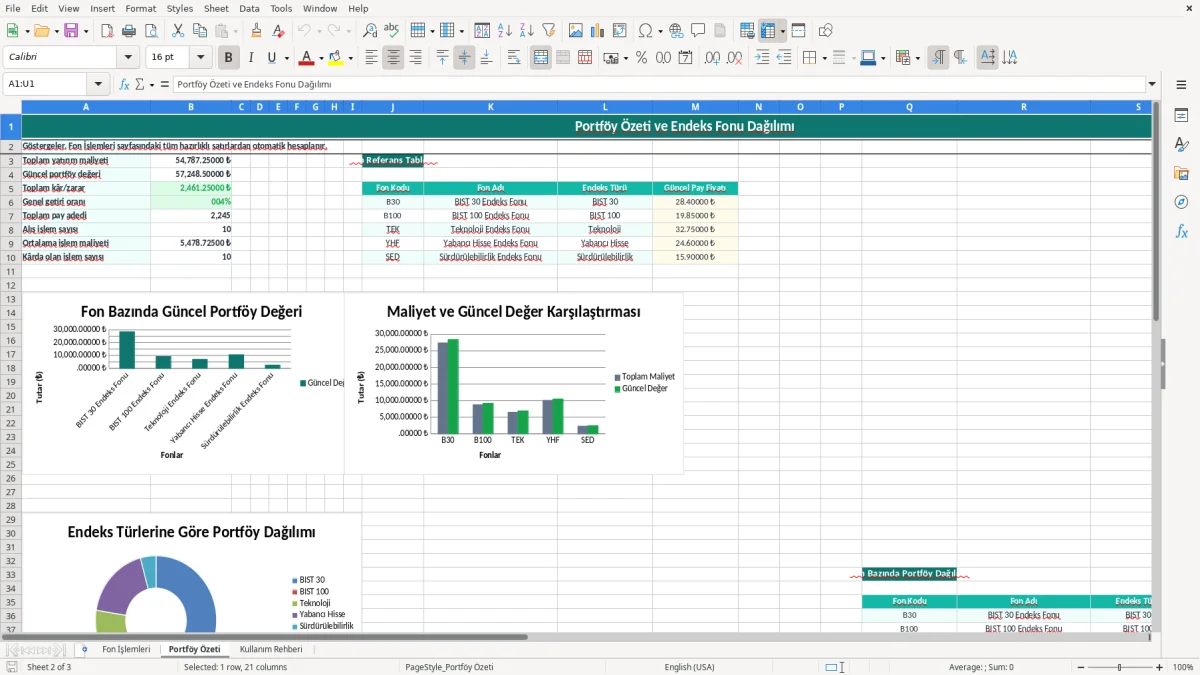The width and height of the screenshot is (1200, 675).
Task: Sort descending Z to A
Action: [x=526, y=31]
